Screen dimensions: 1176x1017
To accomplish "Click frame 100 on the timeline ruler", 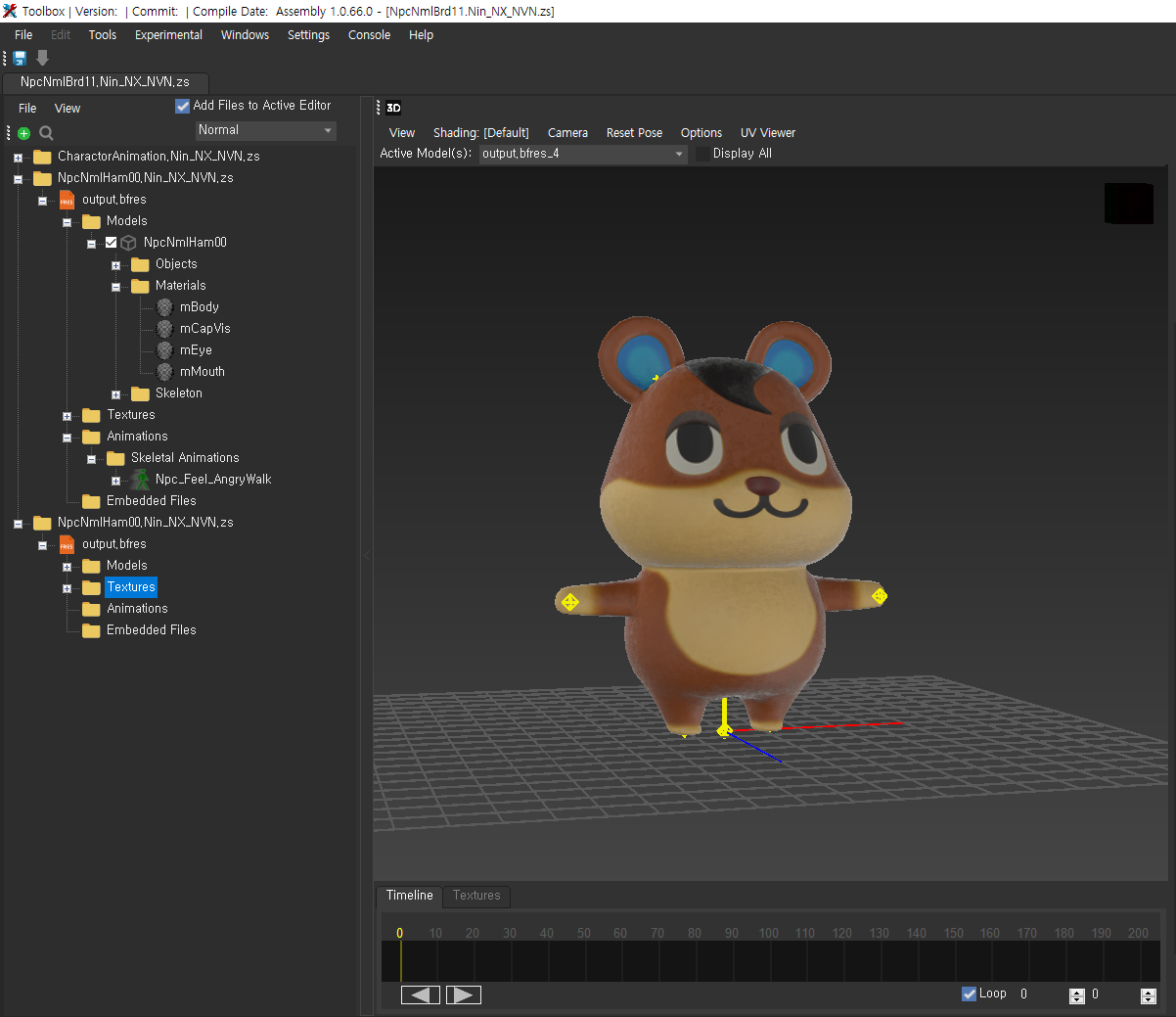I will pyautogui.click(x=769, y=934).
